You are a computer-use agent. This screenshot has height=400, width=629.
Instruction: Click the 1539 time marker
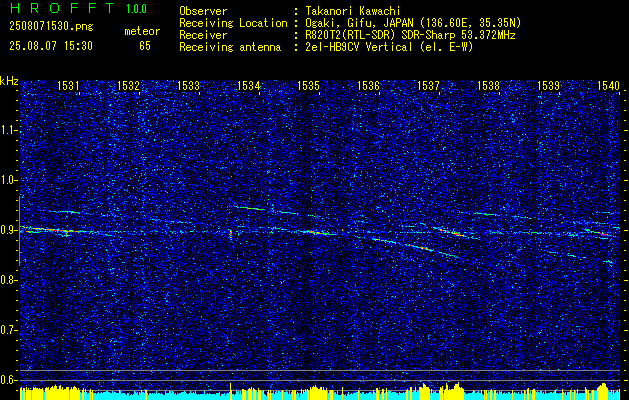pyautogui.click(x=548, y=85)
